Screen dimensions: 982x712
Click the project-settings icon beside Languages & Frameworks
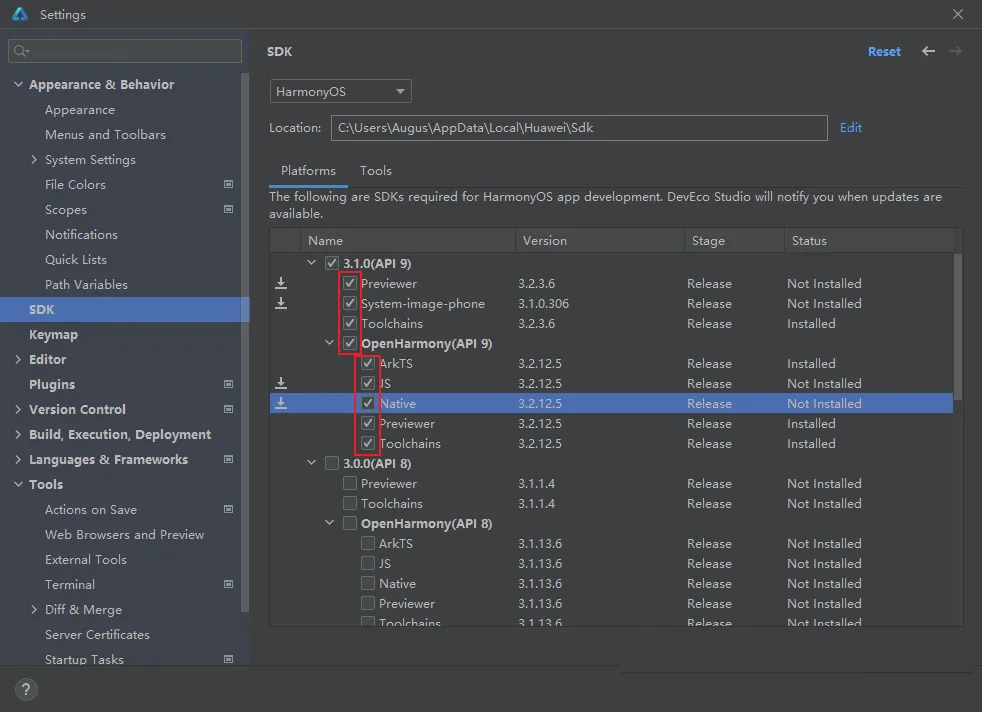229,459
